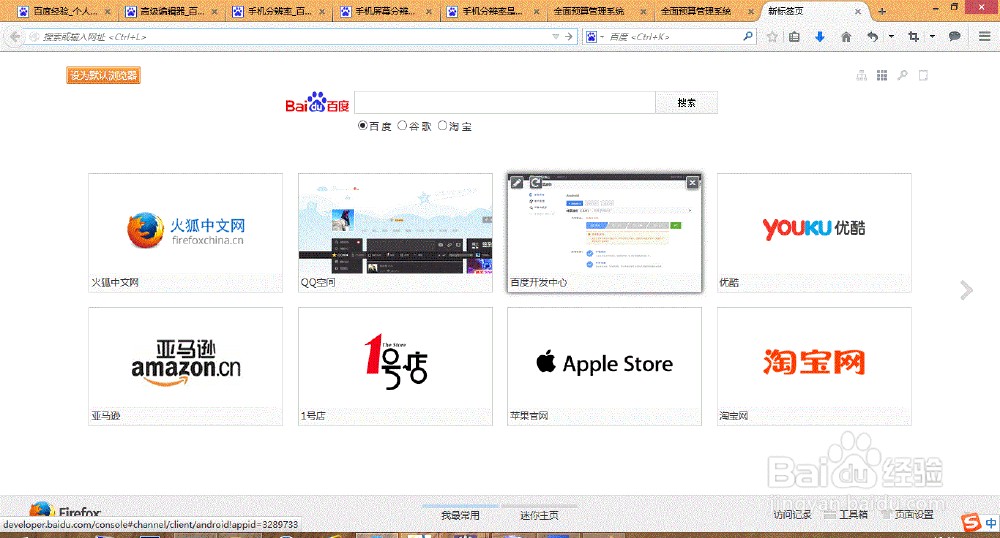1000x538 pixels.
Task: Click the go arrow in the address bar
Action: tap(569, 37)
